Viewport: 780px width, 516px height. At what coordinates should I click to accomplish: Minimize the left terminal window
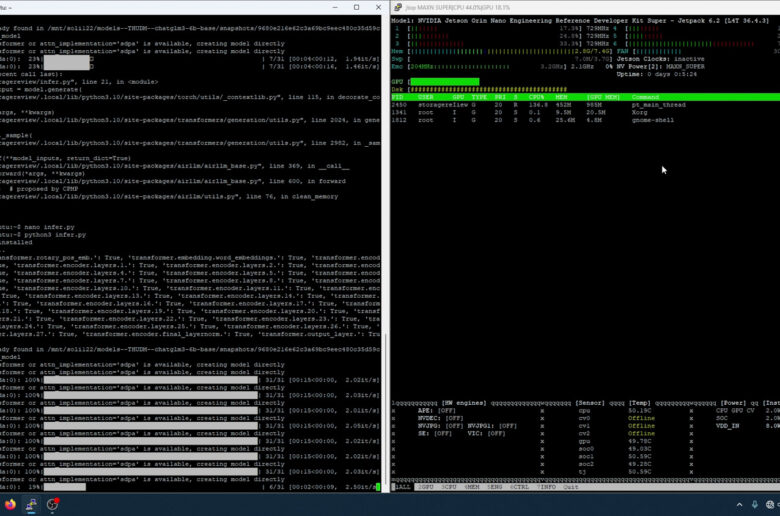[x=335, y=7]
